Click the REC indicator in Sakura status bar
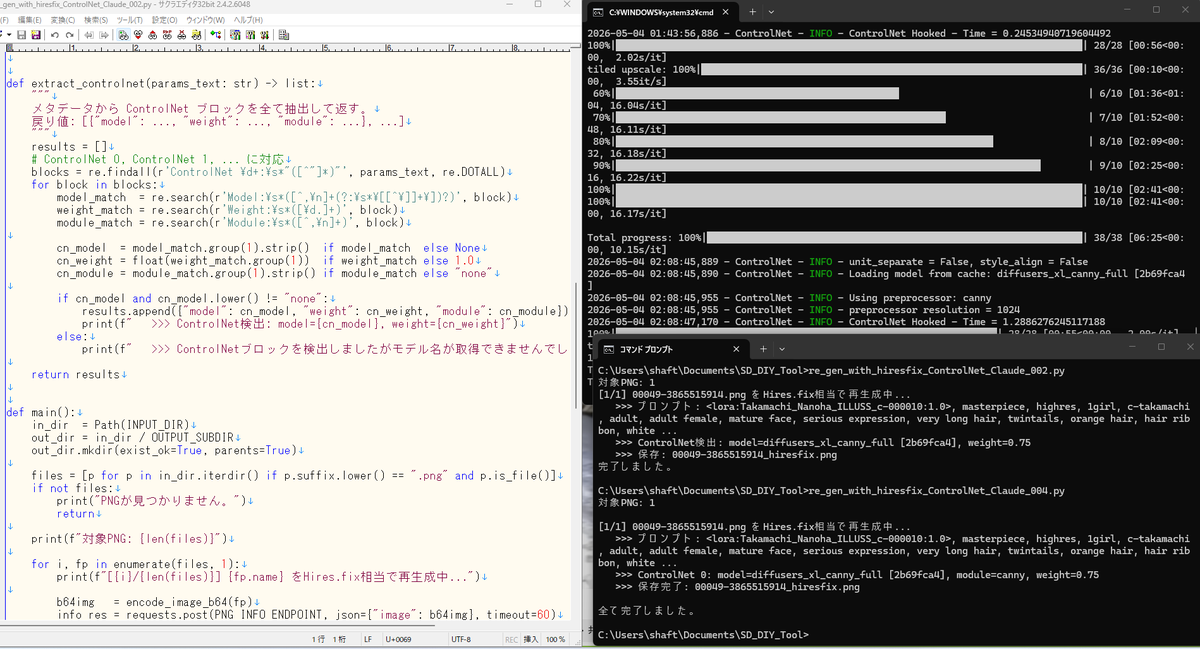Screen dimensions: 1200x649 point(511,638)
